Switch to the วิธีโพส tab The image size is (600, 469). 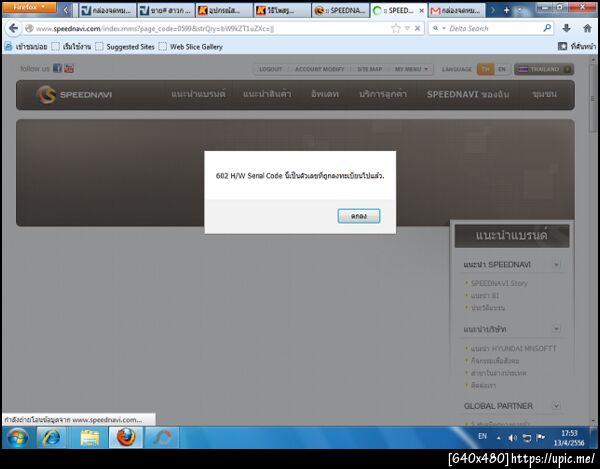pyautogui.click(x=282, y=11)
